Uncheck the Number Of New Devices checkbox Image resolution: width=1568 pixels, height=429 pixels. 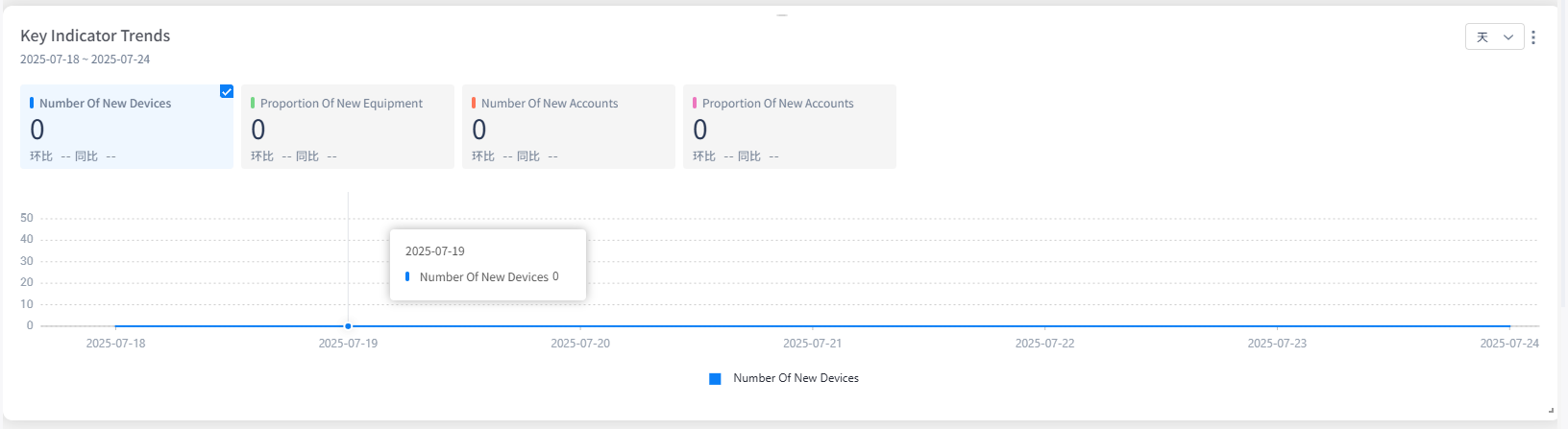pyautogui.click(x=227, y=91)
